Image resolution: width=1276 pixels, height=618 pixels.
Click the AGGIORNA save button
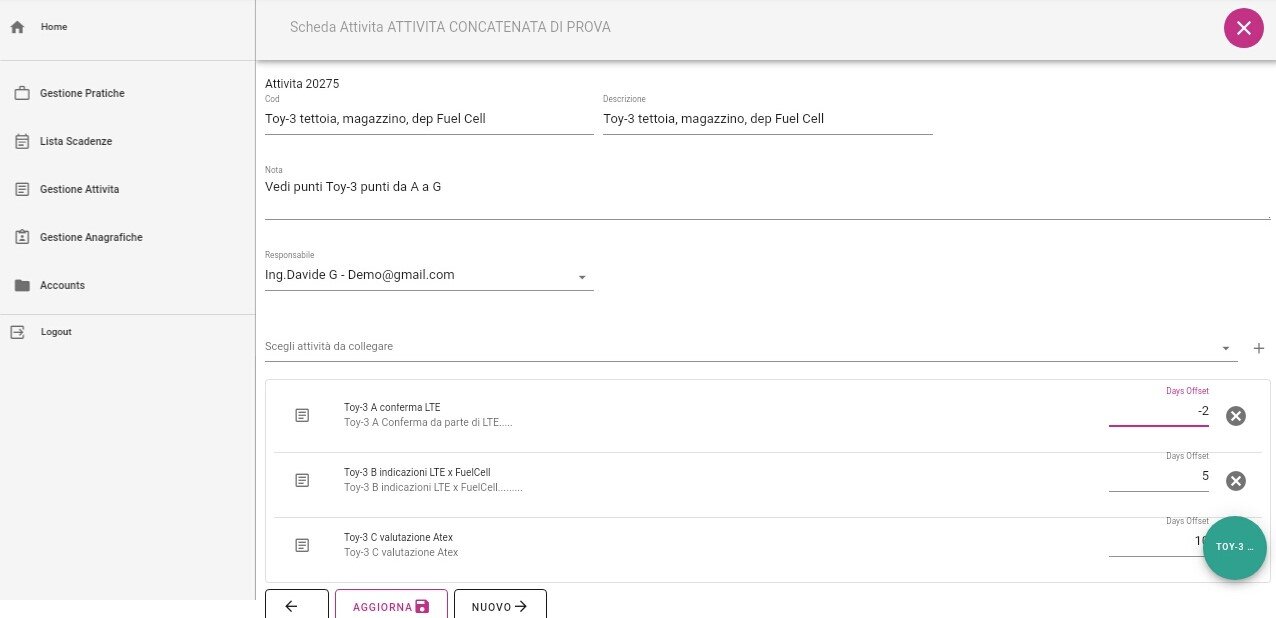(x=391, y=604)
